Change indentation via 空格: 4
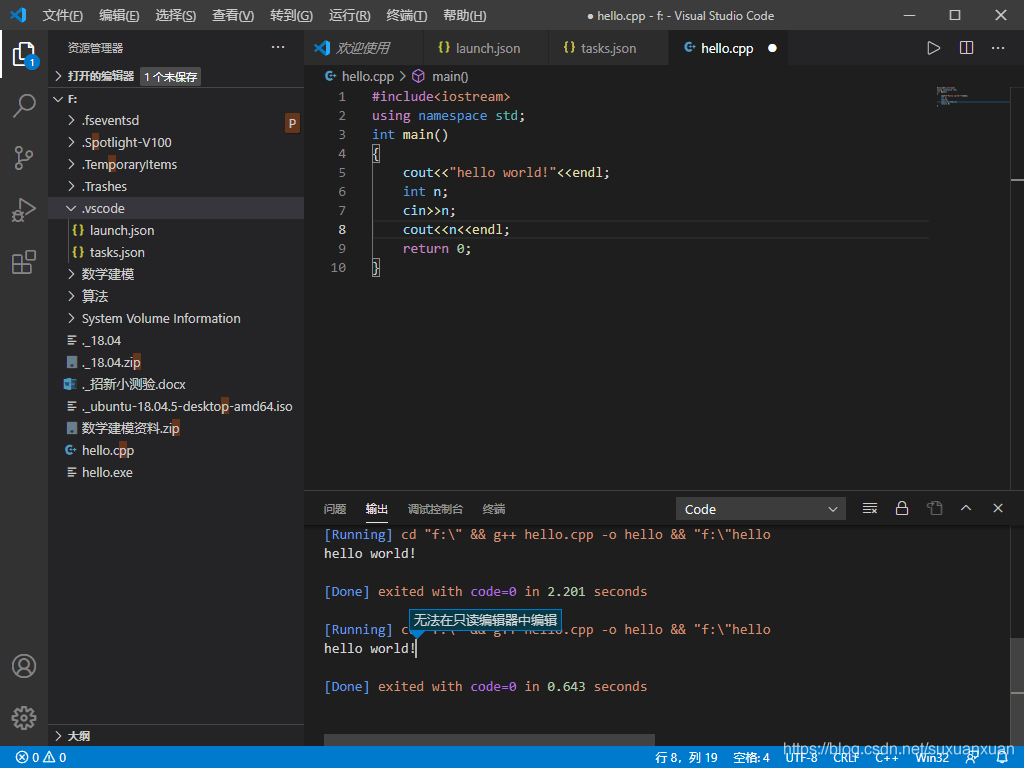Screen dimensions: 1024x768 click(x=751, y=758)
